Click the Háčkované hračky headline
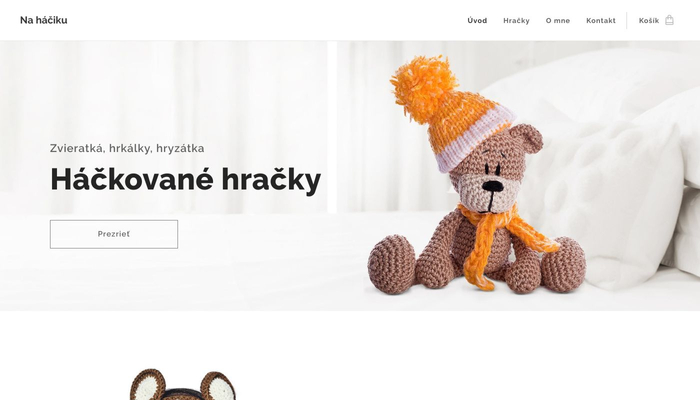 [x=186, y=179]
